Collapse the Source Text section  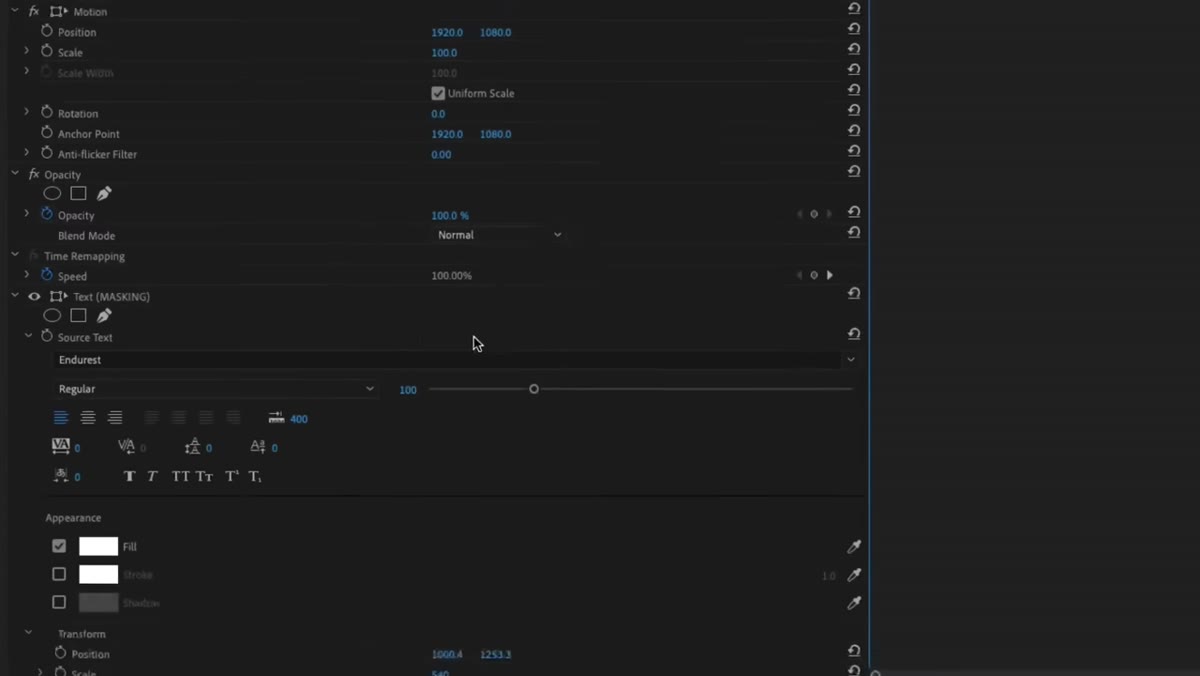pyautogui.click(x=28, y=336)
